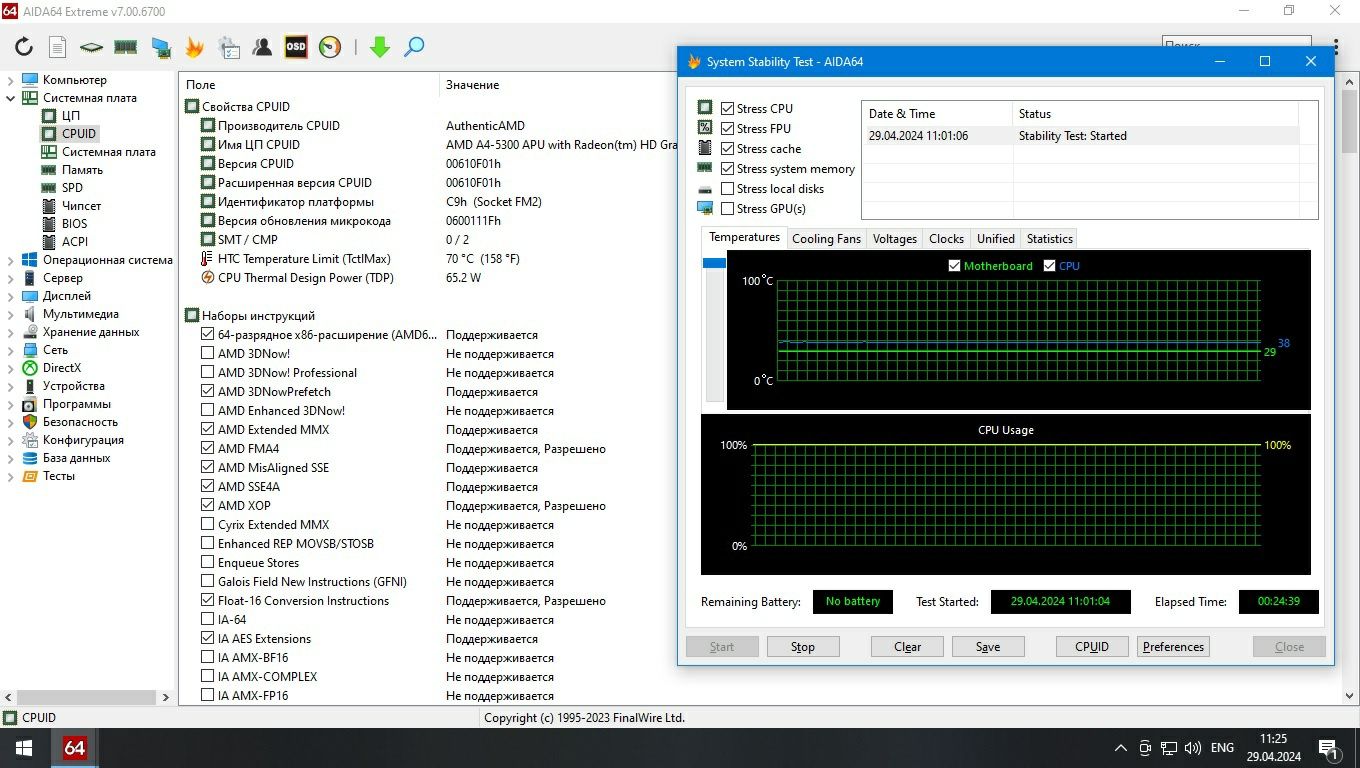
Task: Click the monitor diagnostics toolbar icon
Action: (x=160, y=47)
